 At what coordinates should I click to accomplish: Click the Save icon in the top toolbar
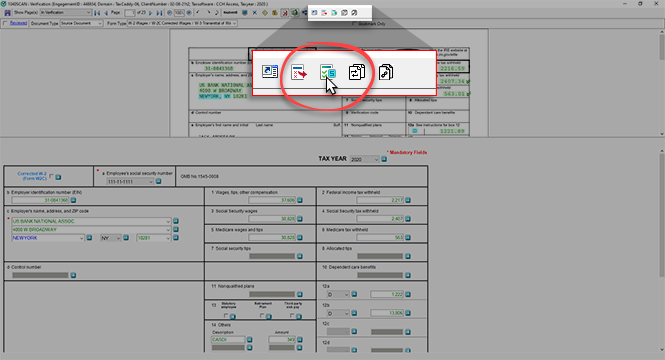[x=8, y=13]
